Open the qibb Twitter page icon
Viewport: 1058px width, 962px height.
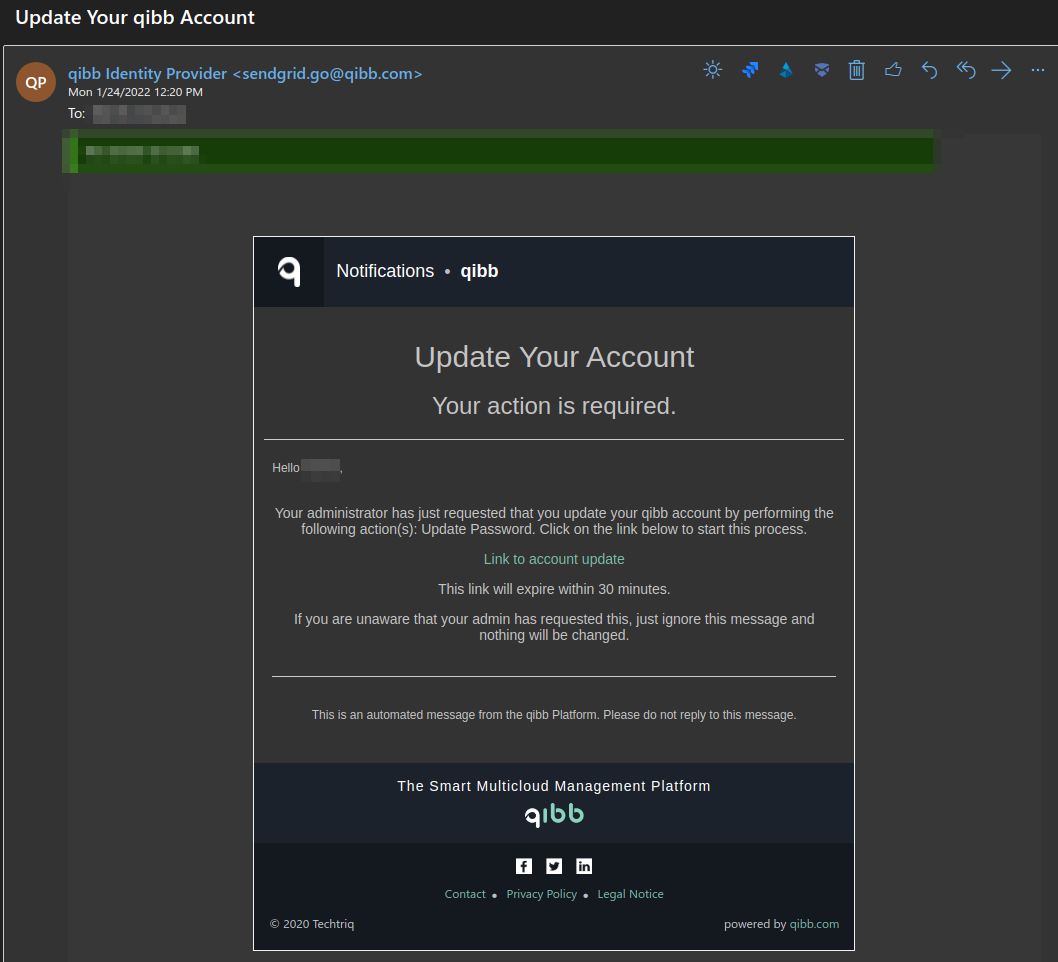(554, 866)
